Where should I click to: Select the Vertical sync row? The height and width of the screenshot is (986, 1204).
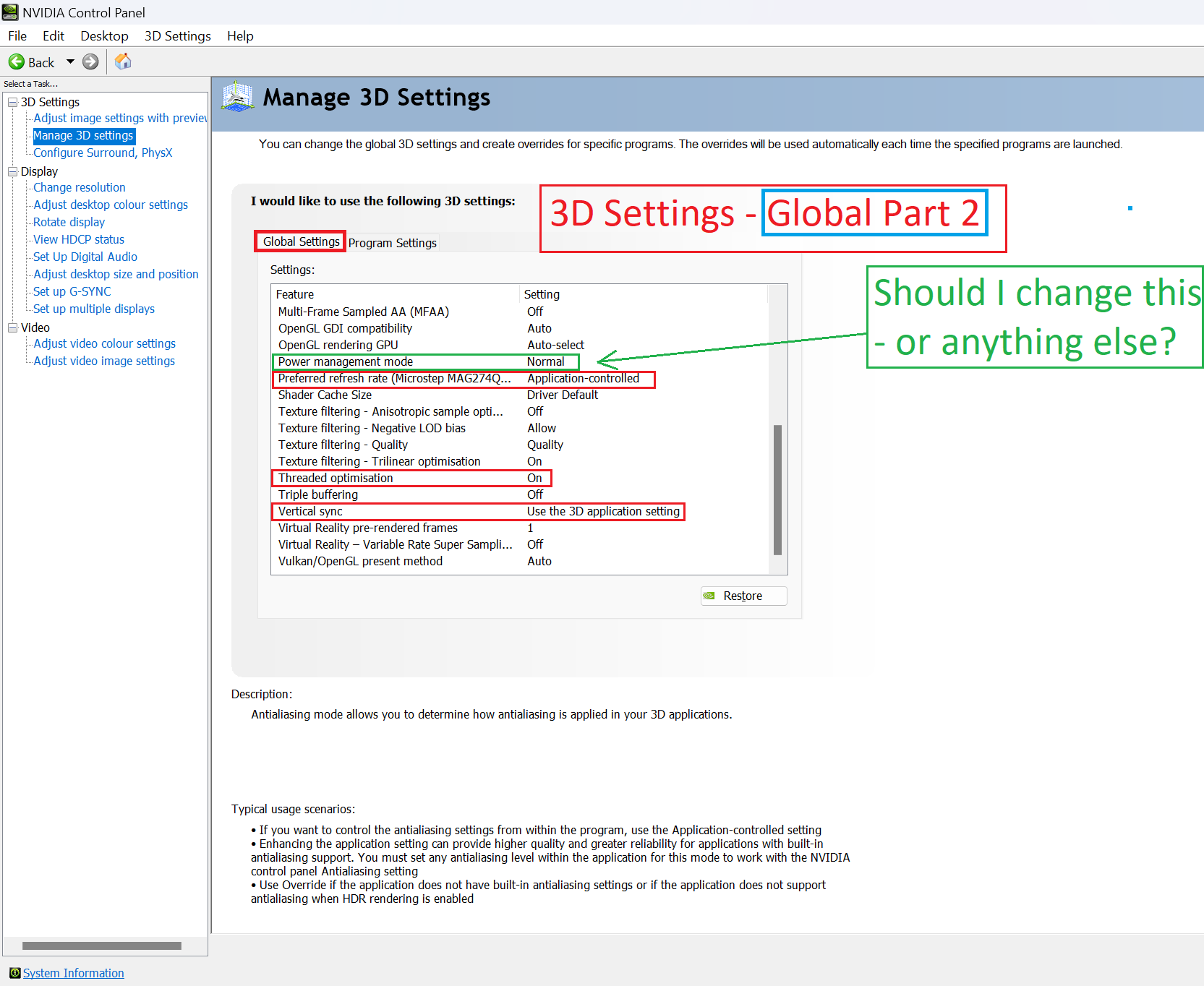[x=518, y=511]
